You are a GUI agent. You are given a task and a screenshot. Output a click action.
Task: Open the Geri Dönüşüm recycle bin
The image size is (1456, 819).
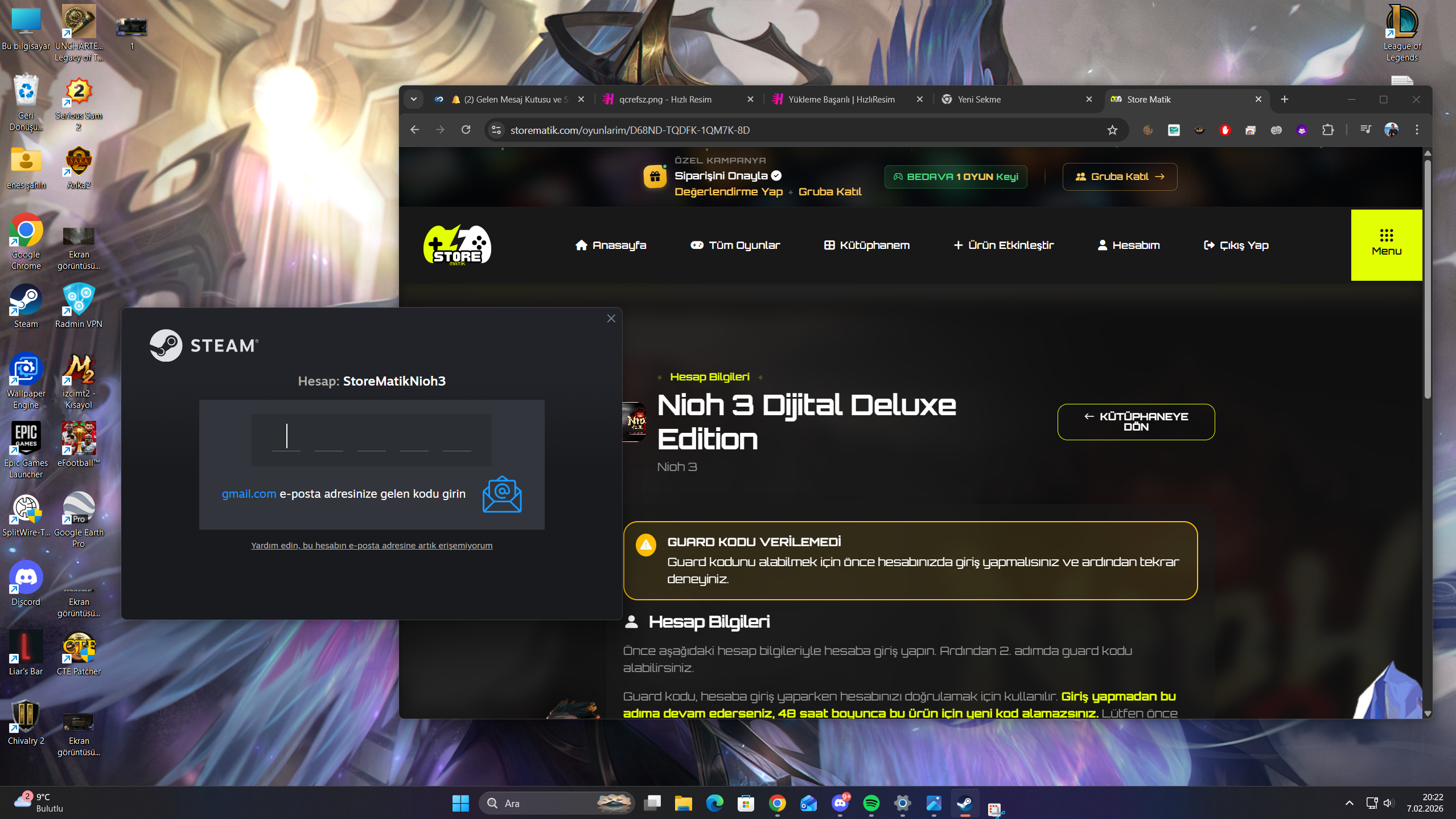26,104
